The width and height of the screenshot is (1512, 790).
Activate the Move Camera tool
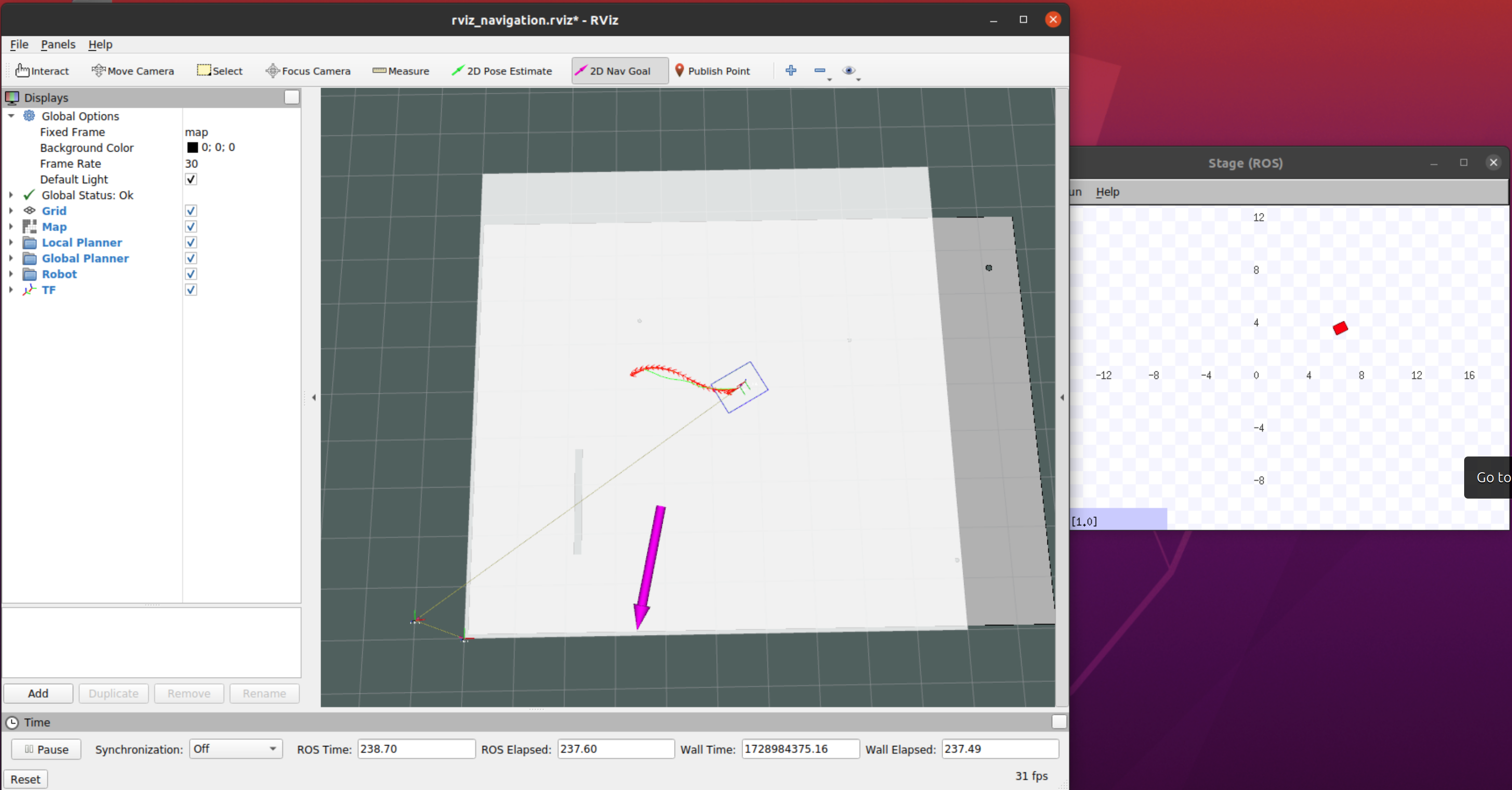click(x=133, y=71)
